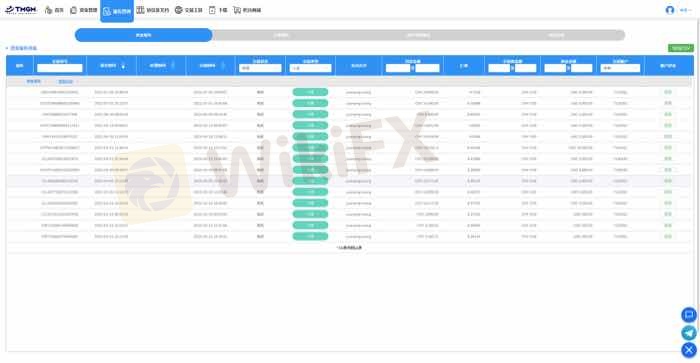
Task: Open the home page icon beside the logo
Action: click(49, 10)
